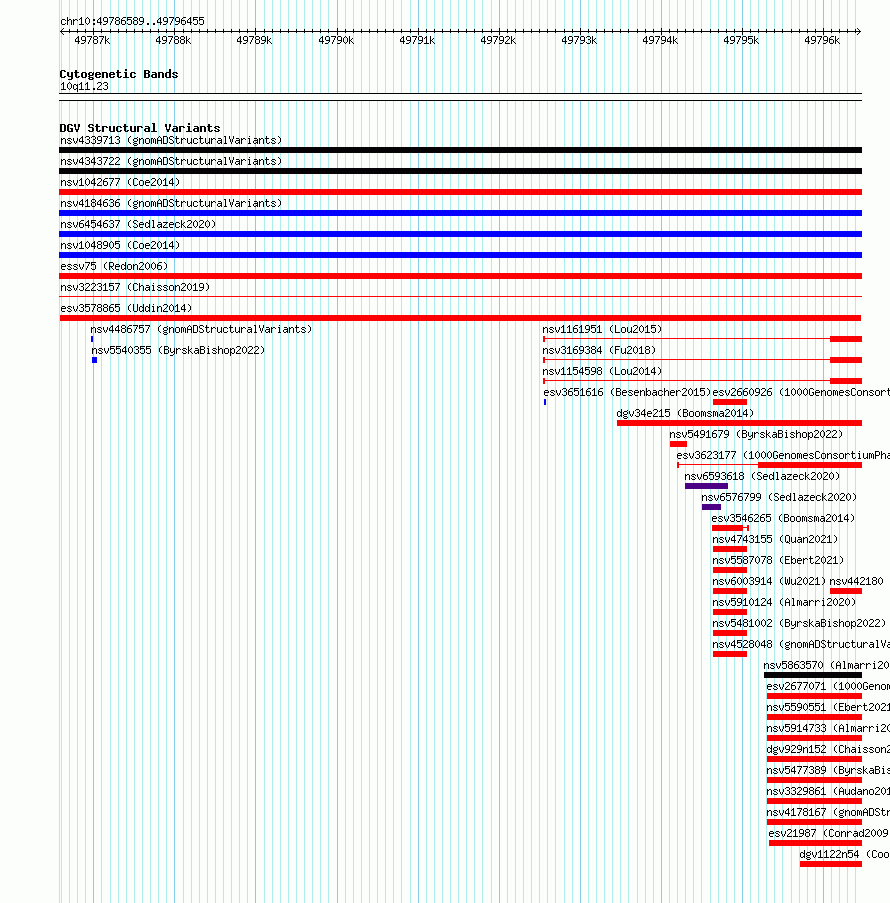Select esv2660926 1000Genomes label

[x=801, y=393]
